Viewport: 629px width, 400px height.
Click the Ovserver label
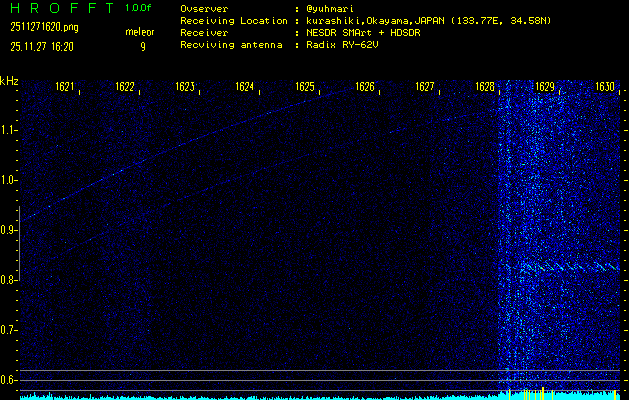click(x=204, y=9)
